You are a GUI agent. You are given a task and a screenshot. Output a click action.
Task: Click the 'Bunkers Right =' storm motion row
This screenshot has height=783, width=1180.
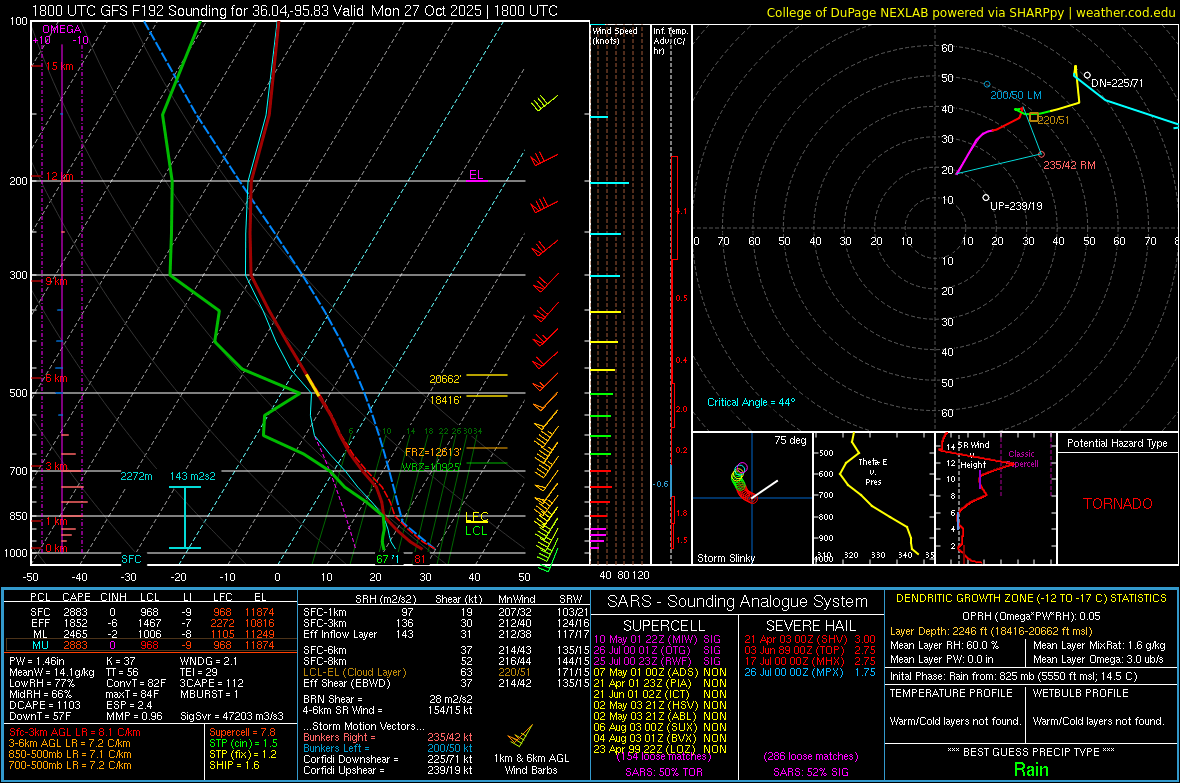point(388,737)
